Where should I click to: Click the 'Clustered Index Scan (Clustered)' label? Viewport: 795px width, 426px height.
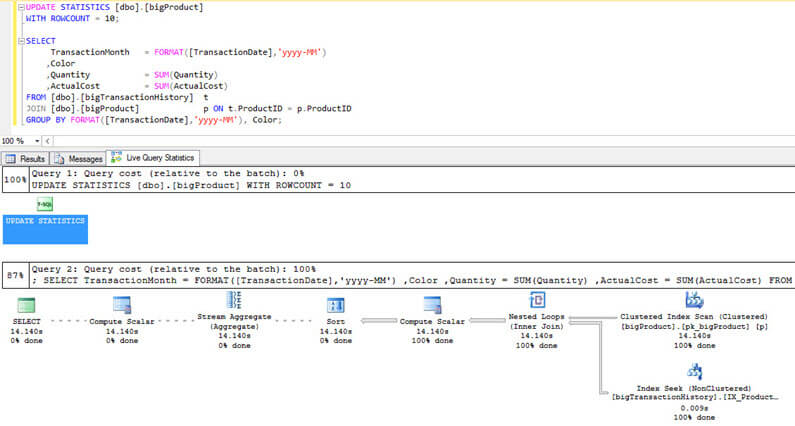coord(694,316)
